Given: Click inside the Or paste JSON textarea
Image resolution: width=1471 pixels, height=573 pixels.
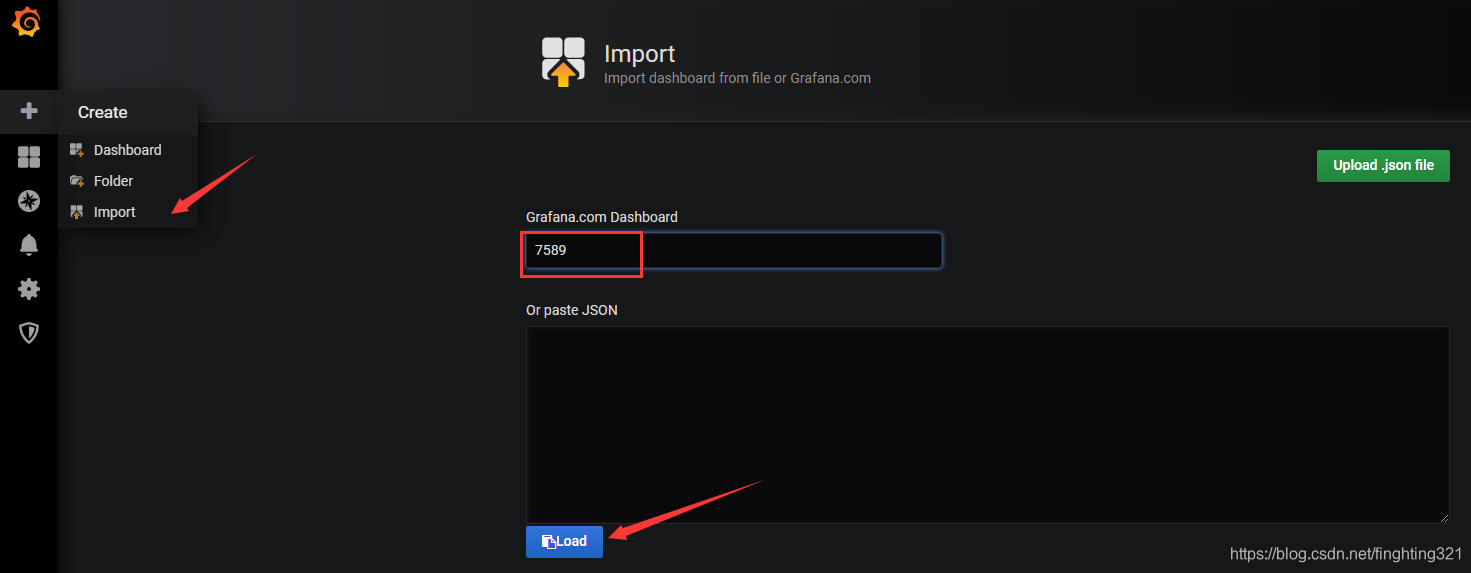Looking at the screenshot, I should click(987, 424).
